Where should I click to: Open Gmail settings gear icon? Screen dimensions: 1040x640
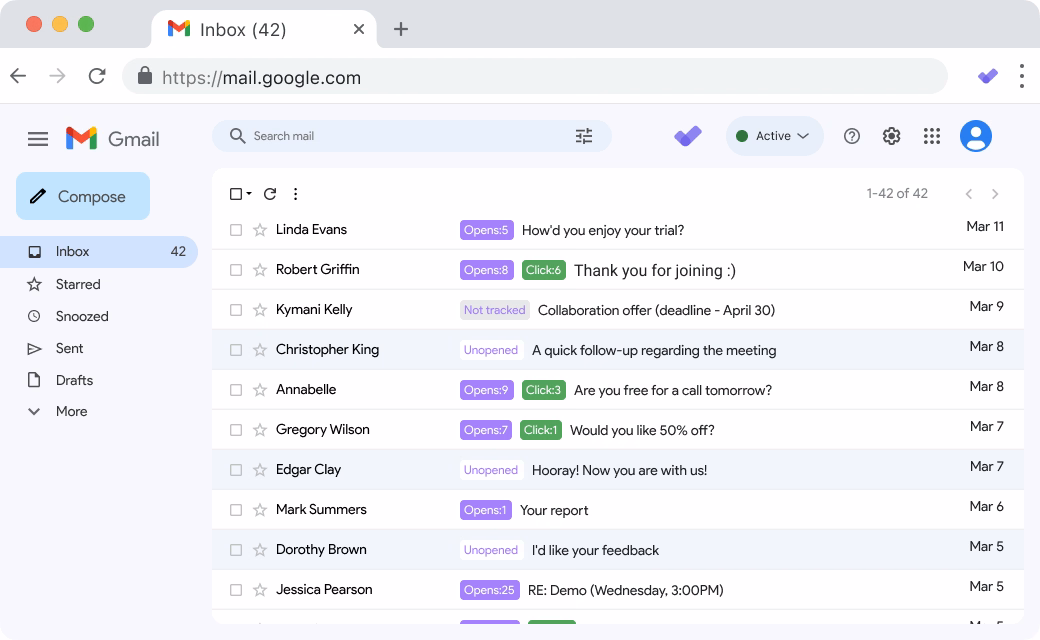pos(892,136)
